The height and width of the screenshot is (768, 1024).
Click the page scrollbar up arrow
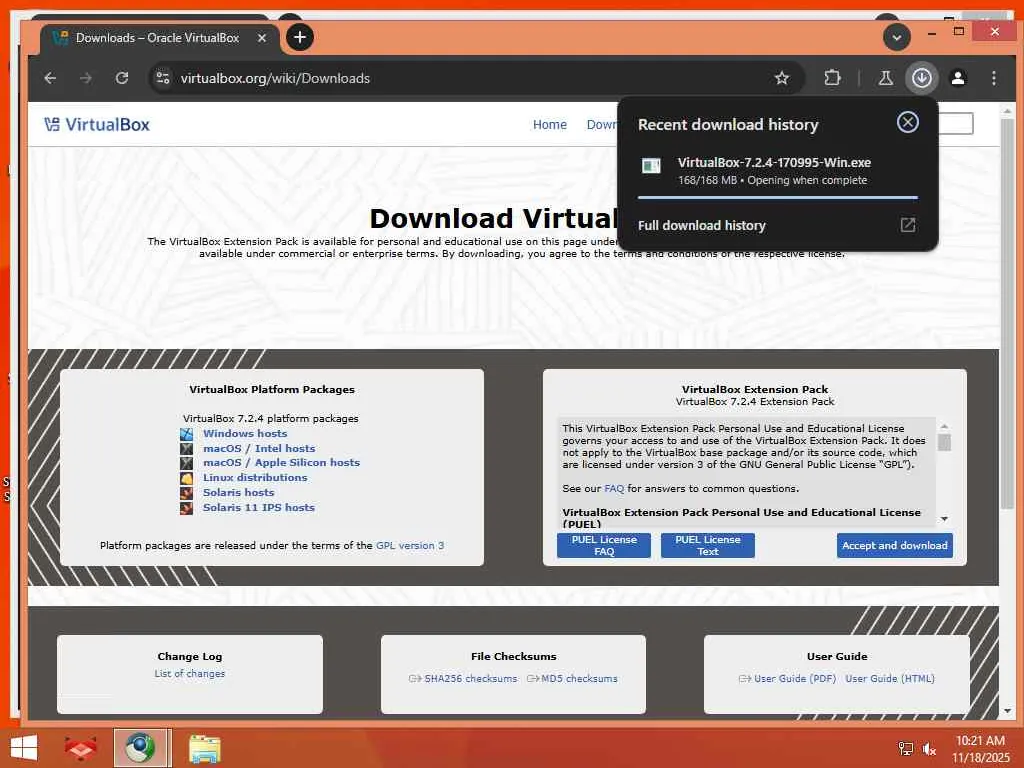(1007, 112)
